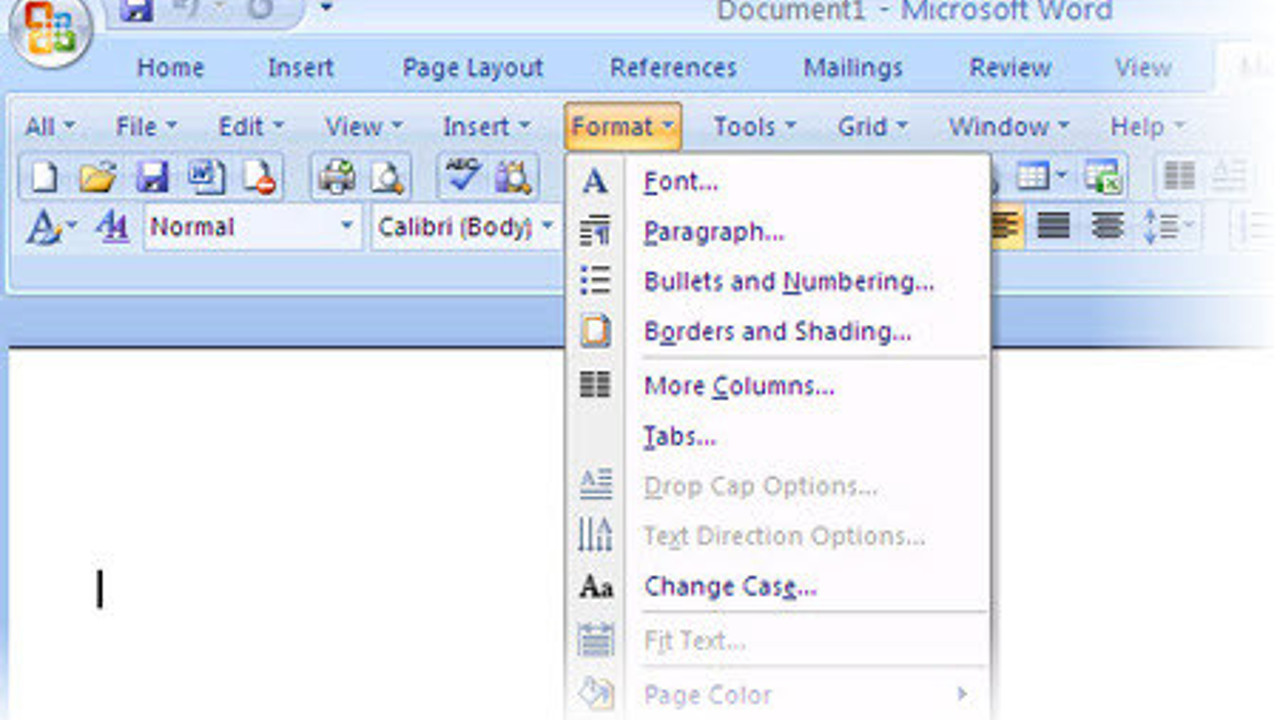Click the floppy disk Save toolbar icon
This screenshot has height=720, width=1280.
[152, 177]
